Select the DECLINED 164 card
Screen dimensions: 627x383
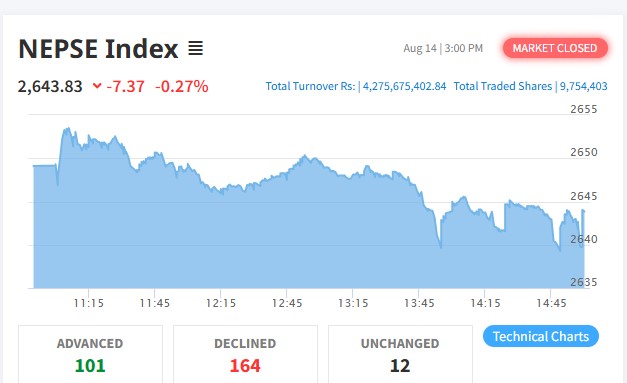click(245, 354)
